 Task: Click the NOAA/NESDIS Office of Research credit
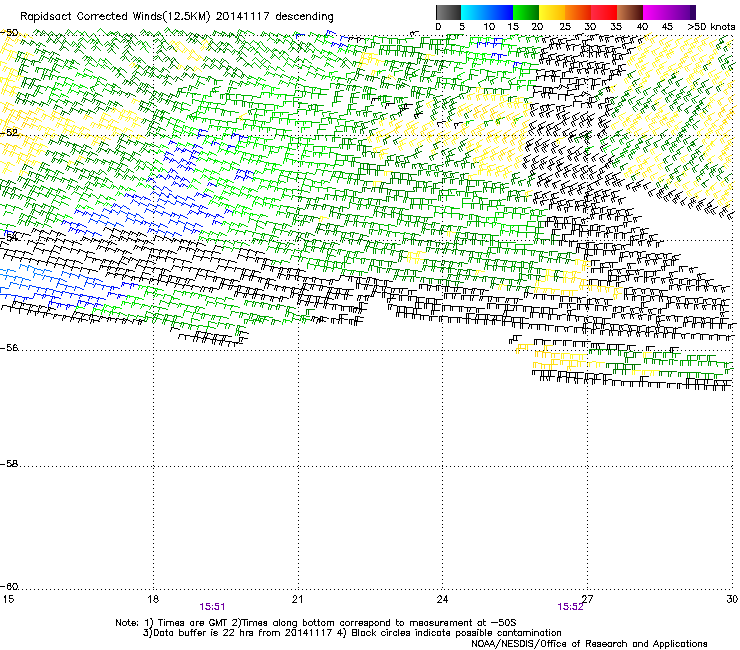point(589,644)
